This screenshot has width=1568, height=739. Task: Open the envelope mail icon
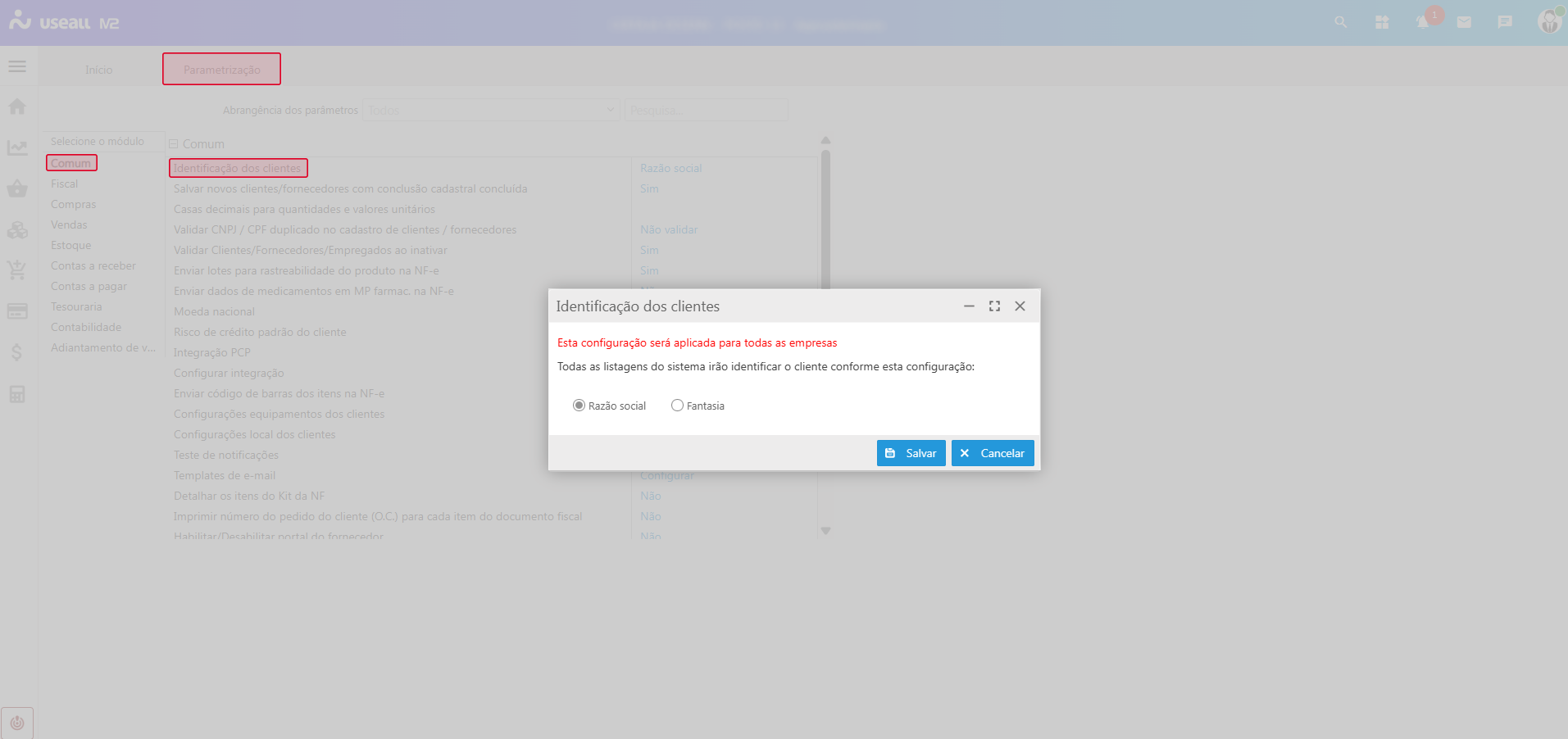(1464, 22)
